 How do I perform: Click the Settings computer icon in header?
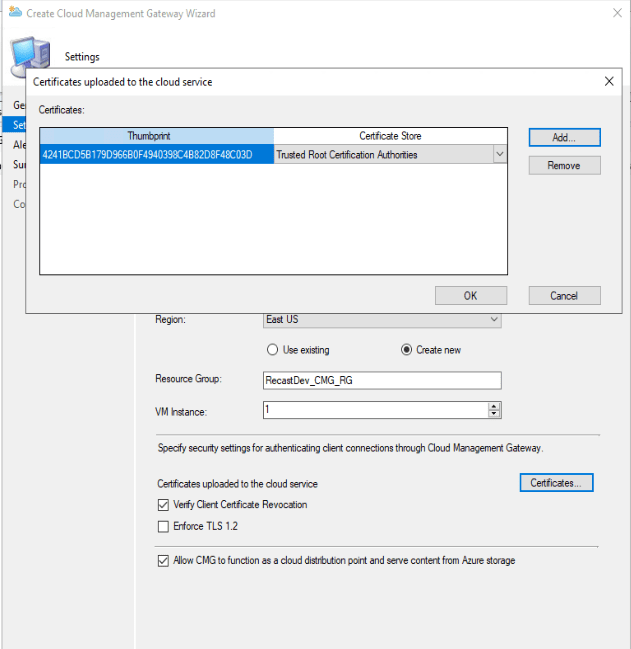pos(27,52)
